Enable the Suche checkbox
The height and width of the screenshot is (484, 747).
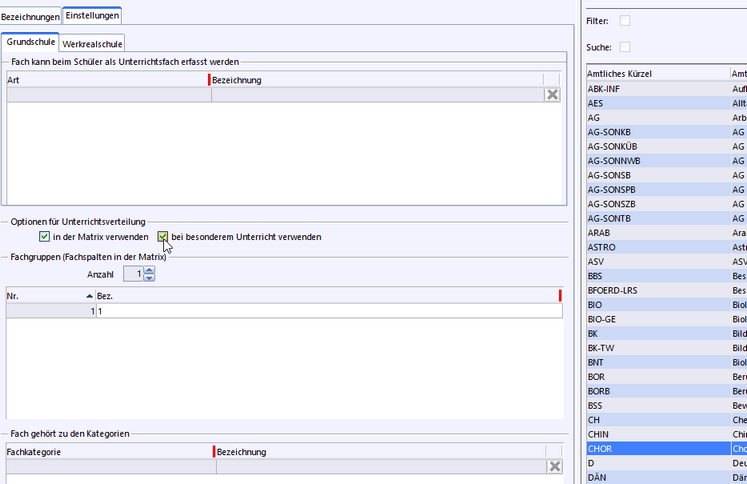pos(625,47)
